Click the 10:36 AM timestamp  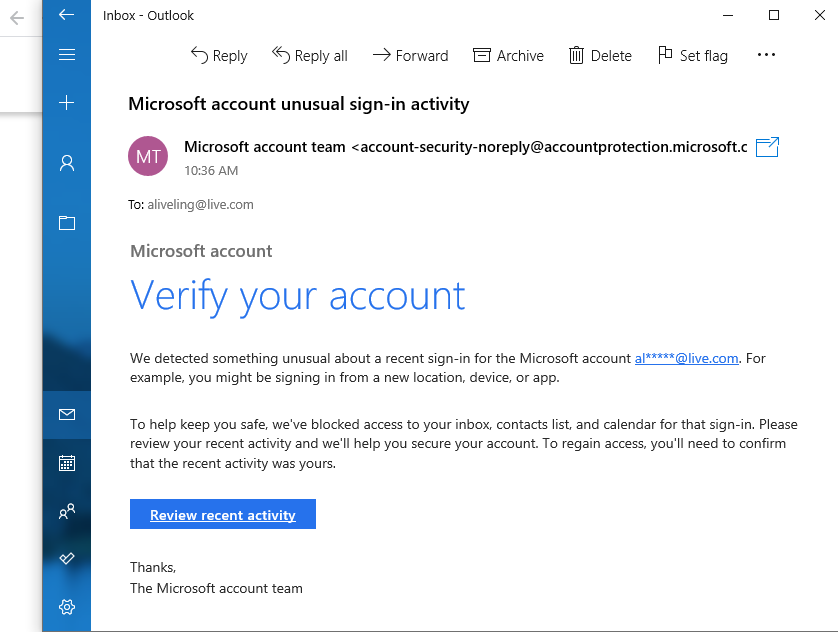click(x=211, y=170)
